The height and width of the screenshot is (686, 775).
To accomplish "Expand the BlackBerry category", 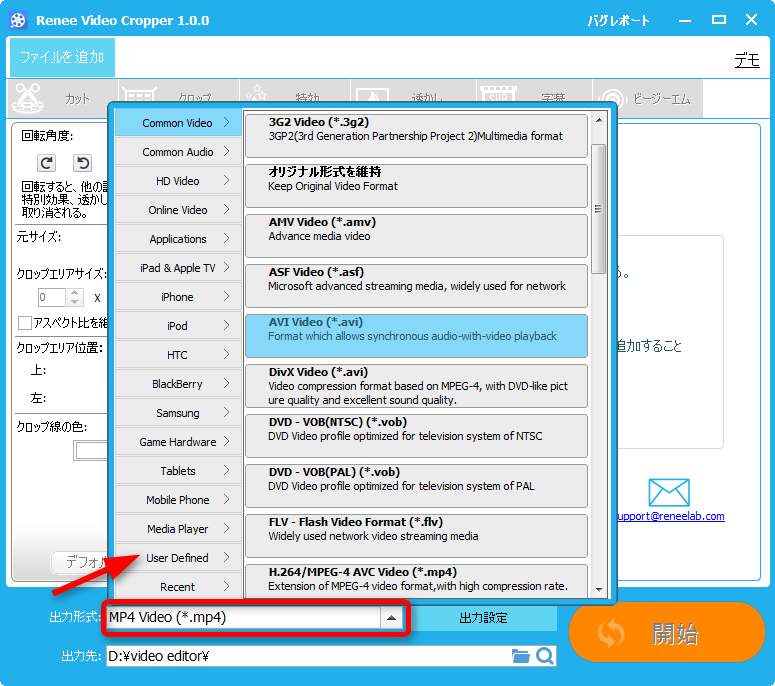I will [178, 384].
